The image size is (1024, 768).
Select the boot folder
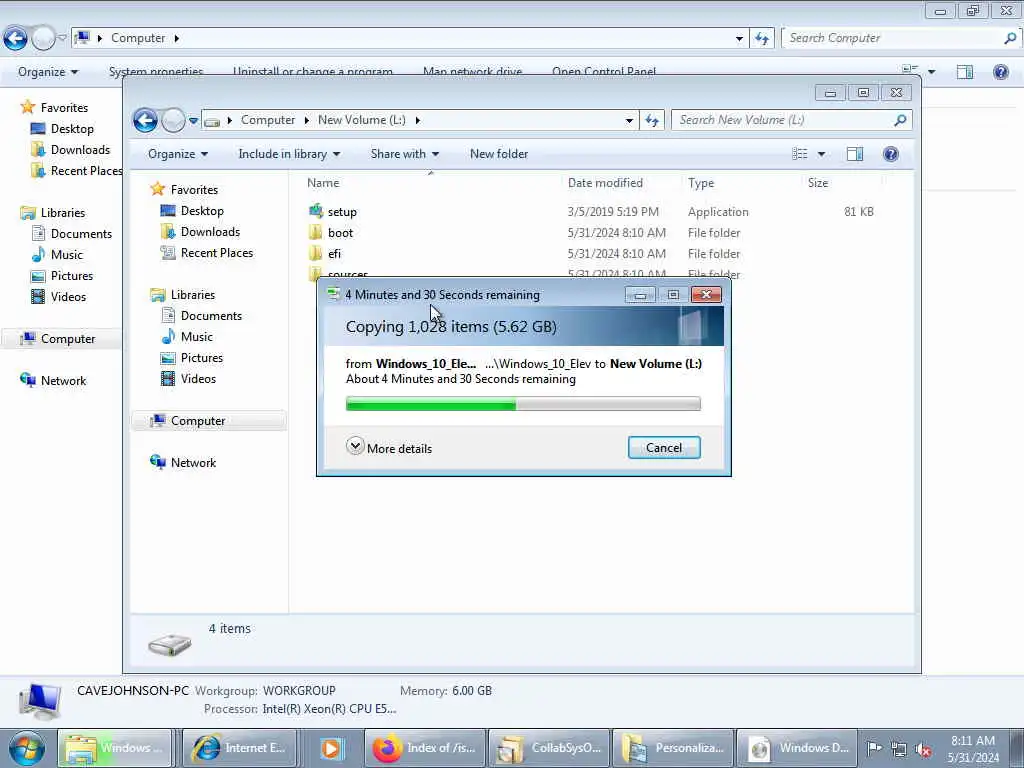pos(340,232)
